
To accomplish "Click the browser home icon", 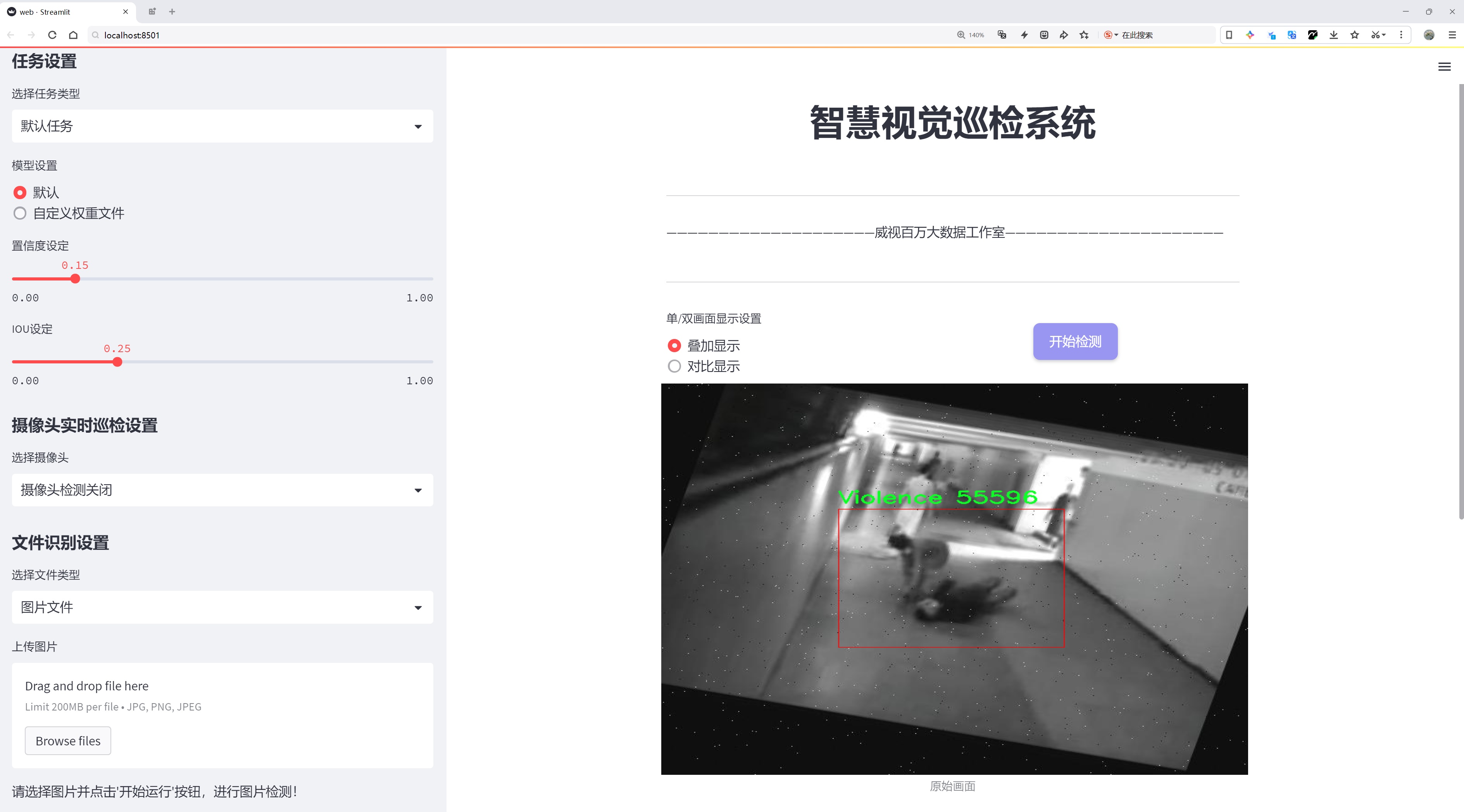I will click(x=73, y=35).
